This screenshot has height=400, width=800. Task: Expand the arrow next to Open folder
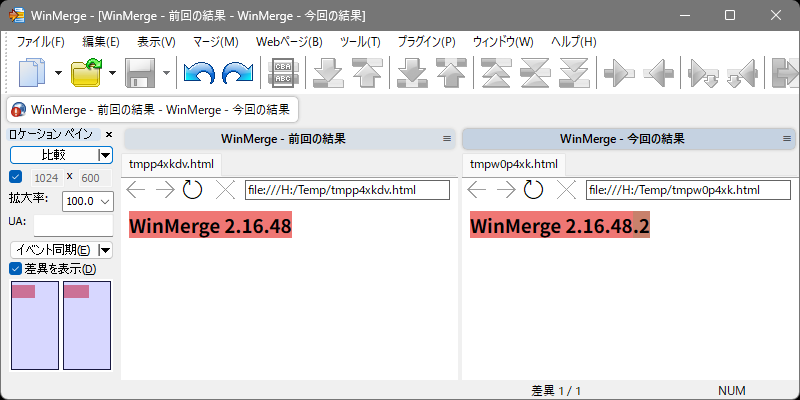tap(112, 73)
